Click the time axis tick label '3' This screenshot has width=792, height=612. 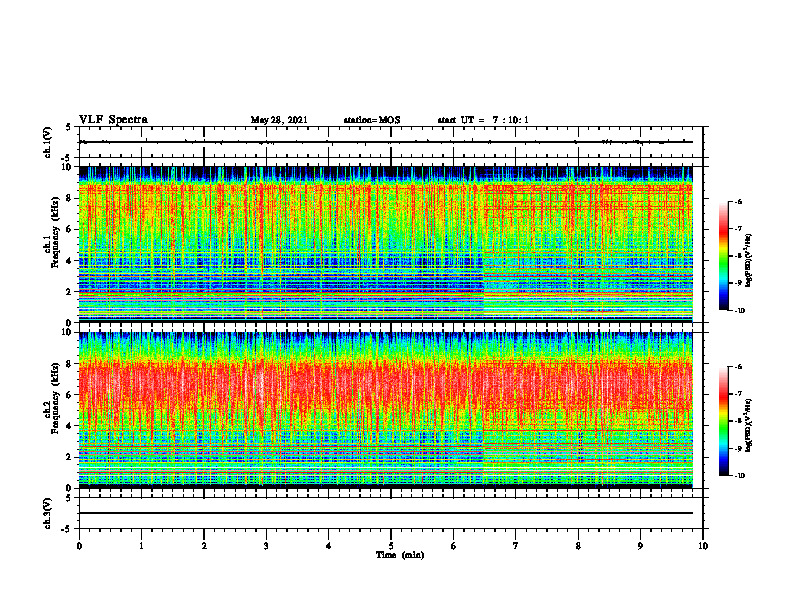tap(266, 546)
